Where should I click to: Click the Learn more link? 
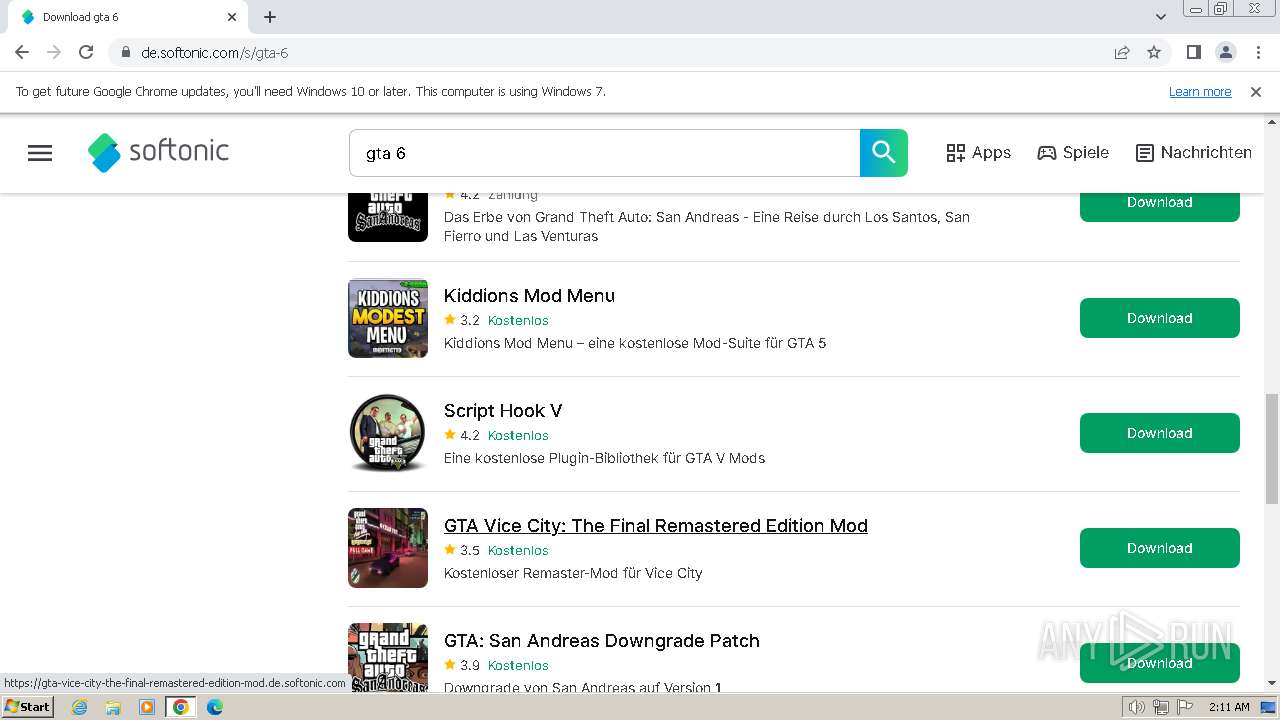tap(1200, 91)
